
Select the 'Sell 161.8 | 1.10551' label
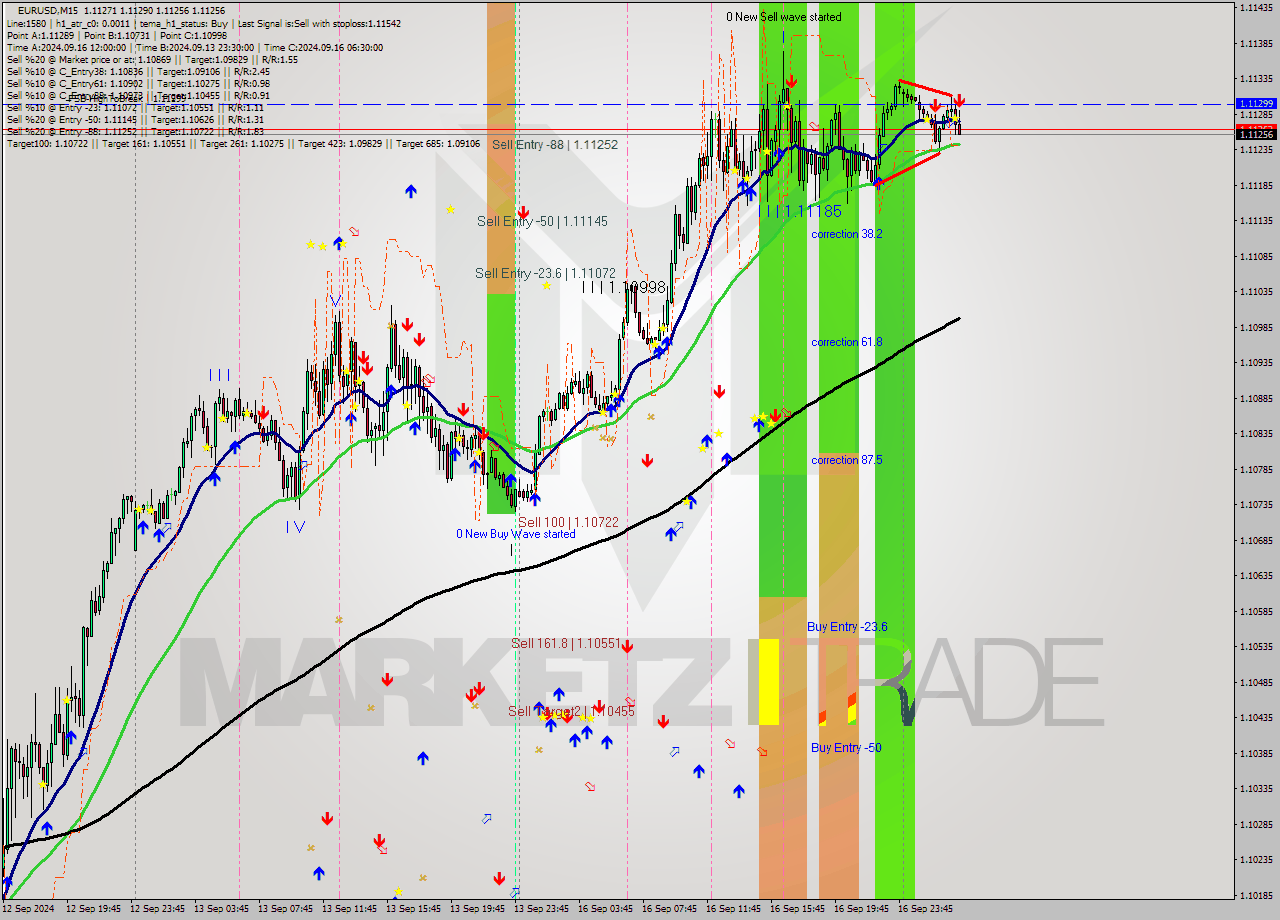(566, 644)
